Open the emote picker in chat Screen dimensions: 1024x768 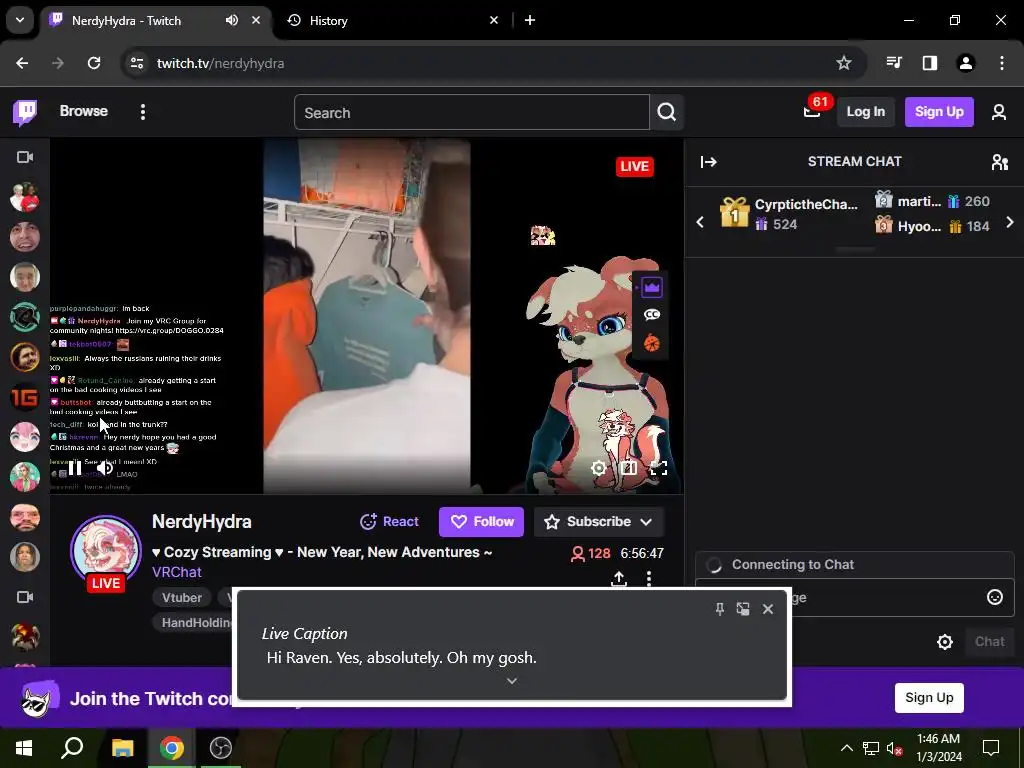coord(995,597)
